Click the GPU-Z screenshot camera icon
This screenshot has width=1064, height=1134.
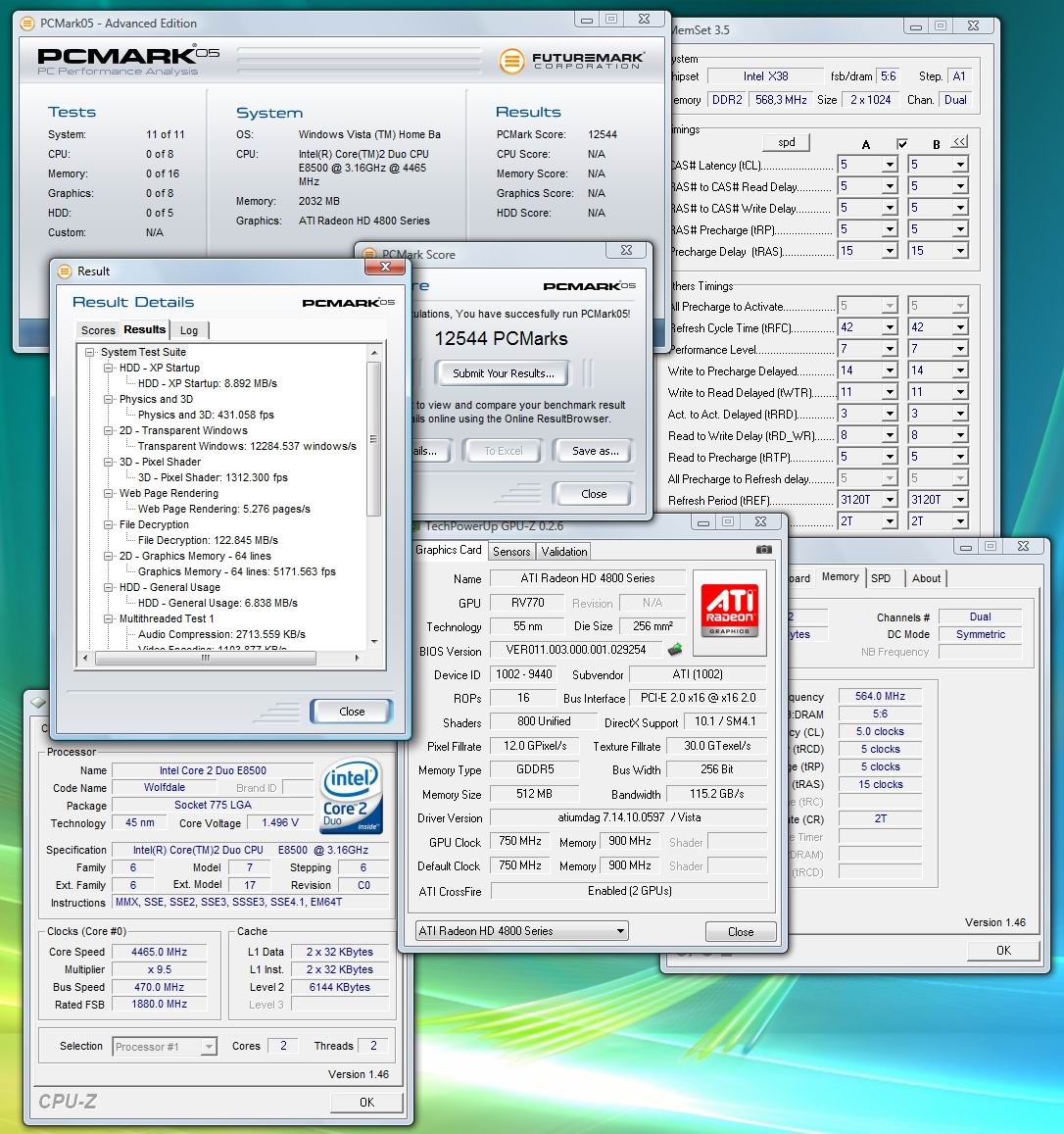click(763, 550)
